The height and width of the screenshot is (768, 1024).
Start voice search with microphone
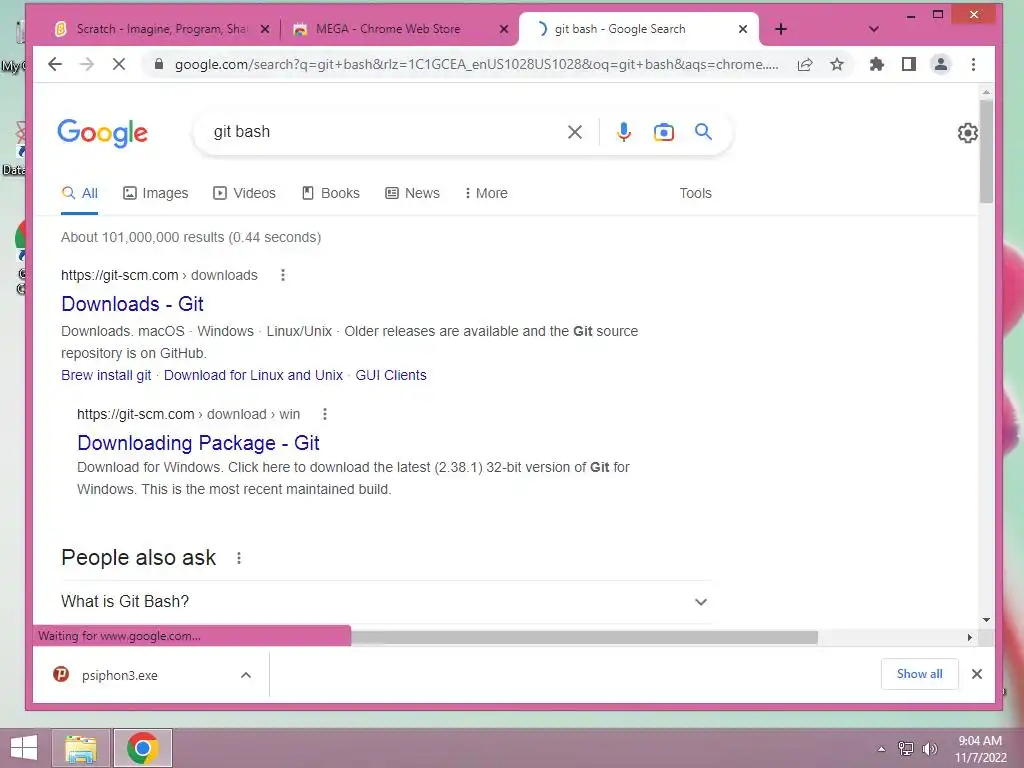point(624,132)
